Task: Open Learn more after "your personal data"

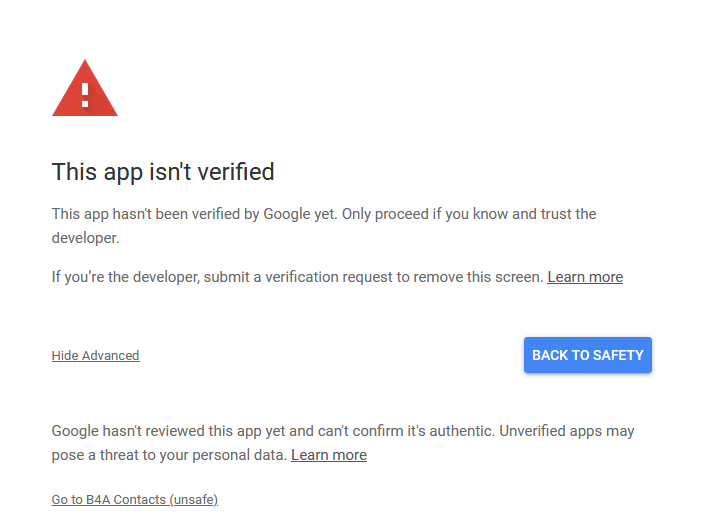Action: [328, 455]
